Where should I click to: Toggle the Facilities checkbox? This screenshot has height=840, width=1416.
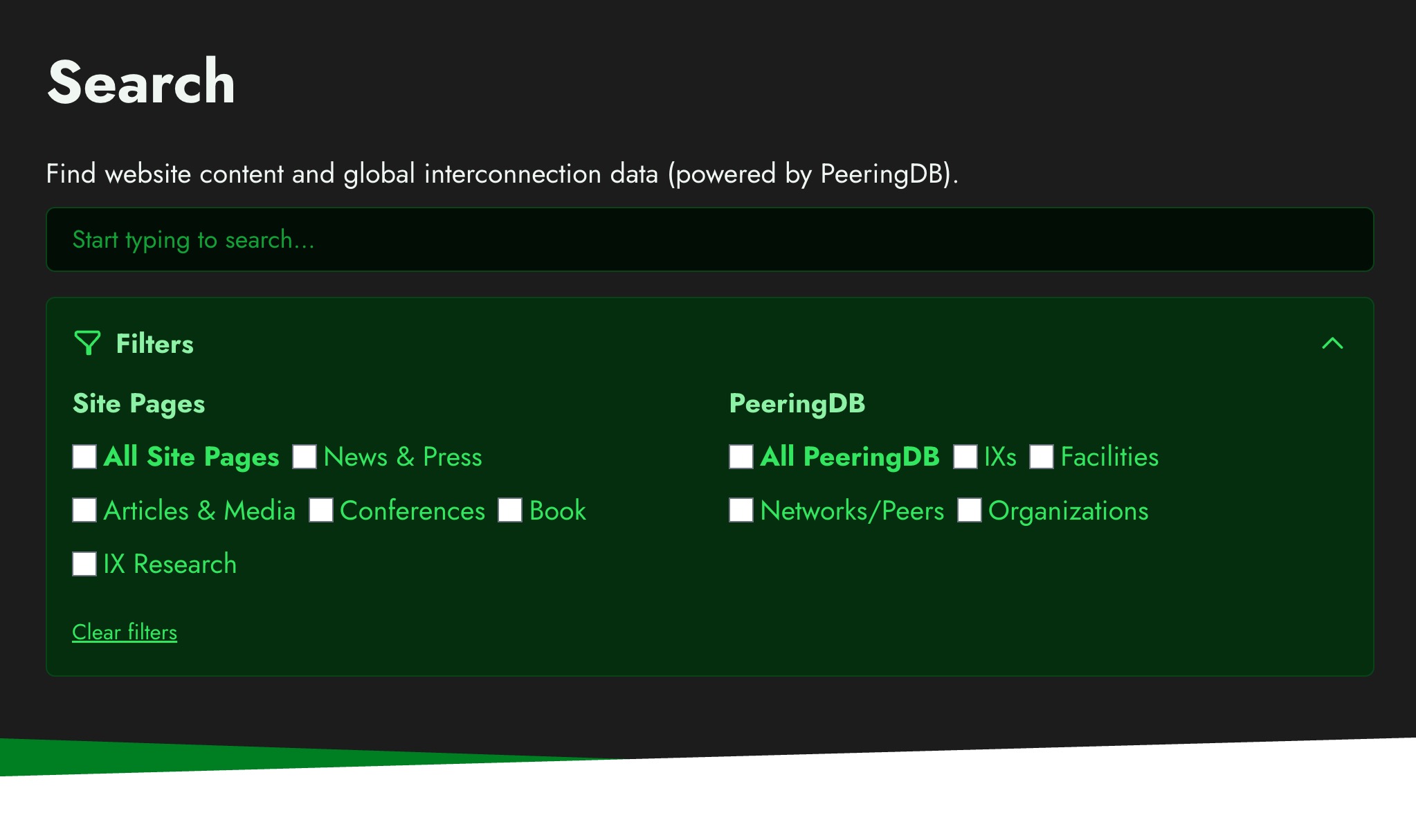click(x=1042, y=457)
